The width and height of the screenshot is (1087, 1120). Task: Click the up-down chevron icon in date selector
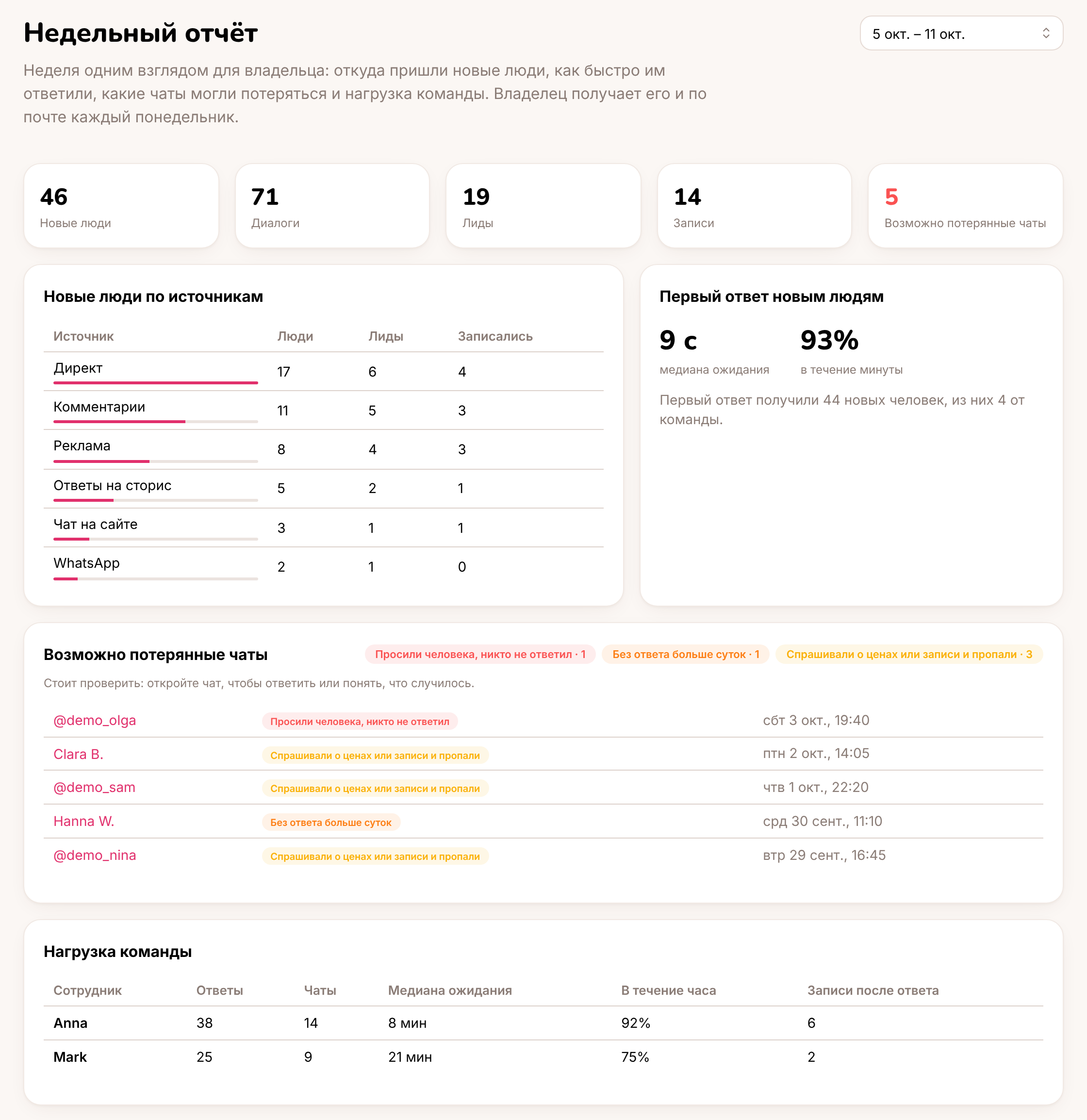(1045, 33)
